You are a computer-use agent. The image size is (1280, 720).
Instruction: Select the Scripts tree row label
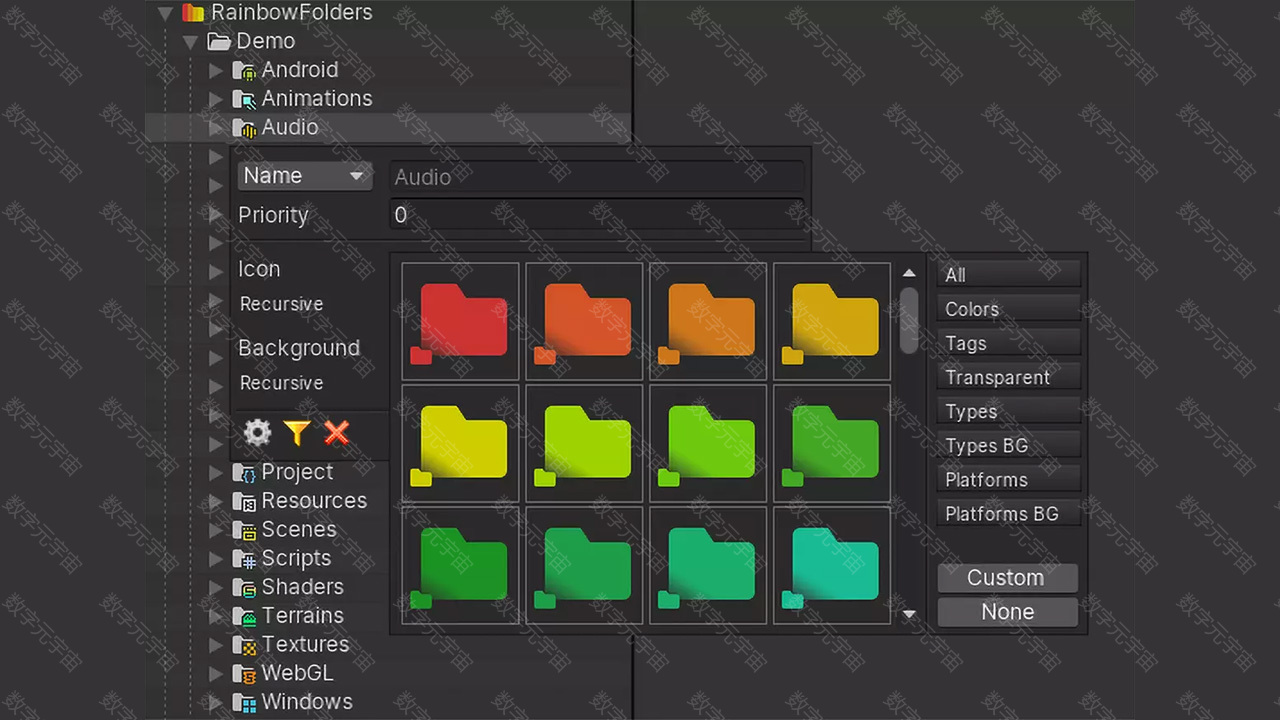point(296,559)
